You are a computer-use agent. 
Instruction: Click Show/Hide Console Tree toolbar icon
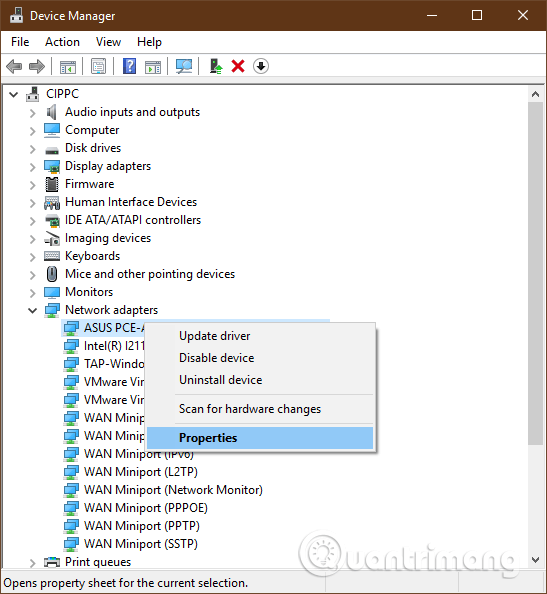(x=68, y=67)
